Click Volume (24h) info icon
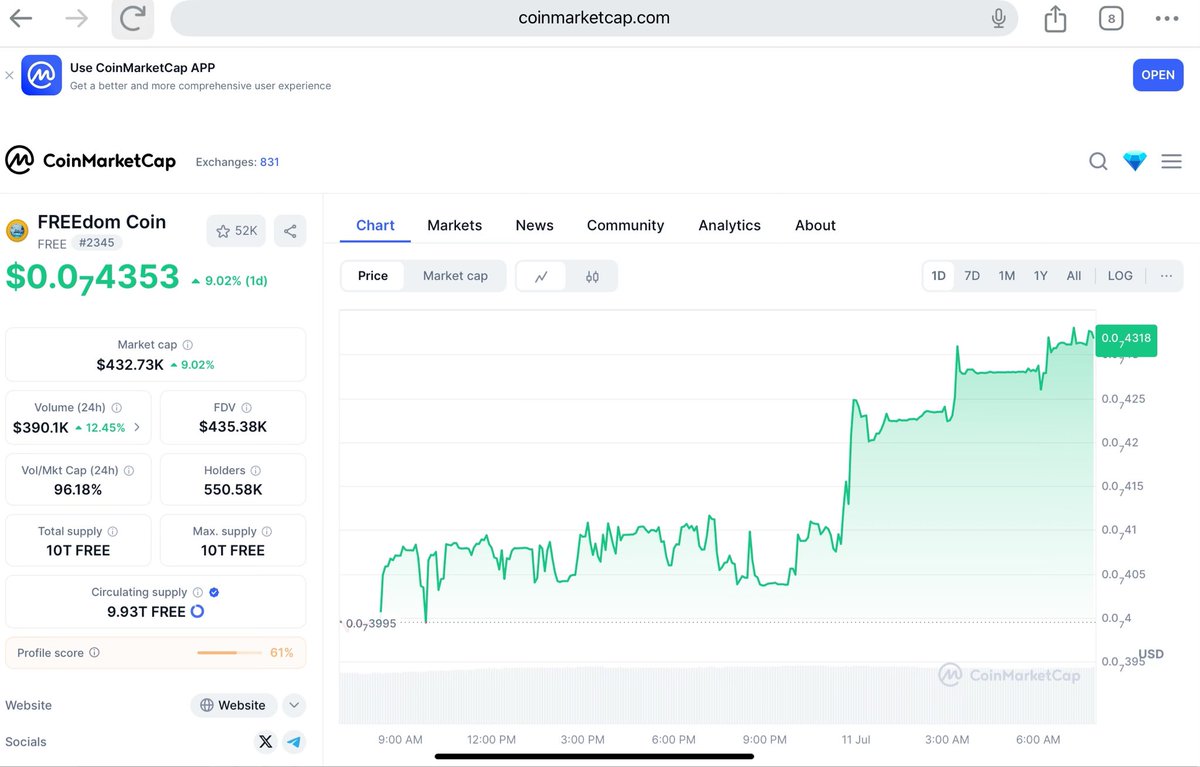Image resolution: width=1200 pixels, height=767 pixels. 117,408
